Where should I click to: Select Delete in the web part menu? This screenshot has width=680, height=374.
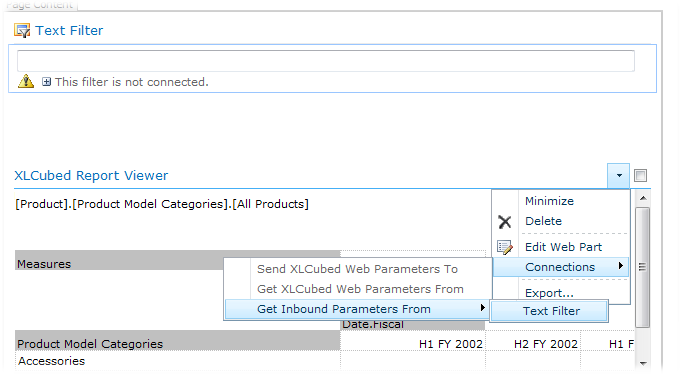click(x=543, y=221)
